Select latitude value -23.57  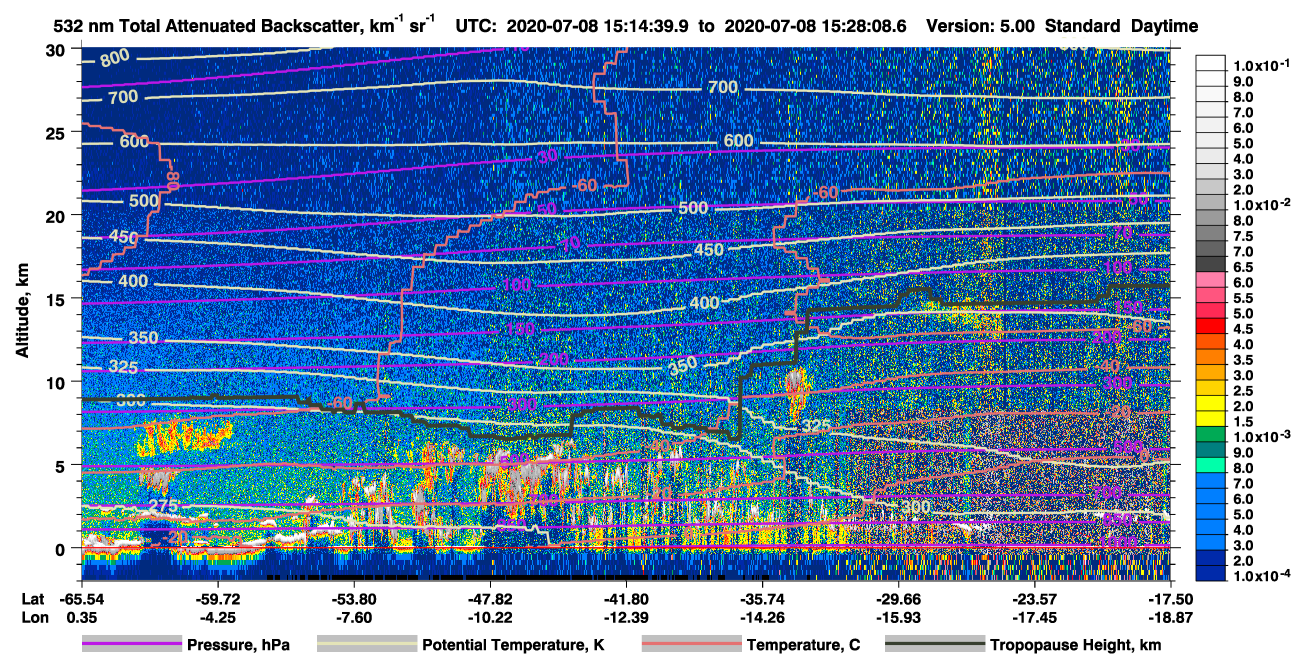coord(1034,599)
